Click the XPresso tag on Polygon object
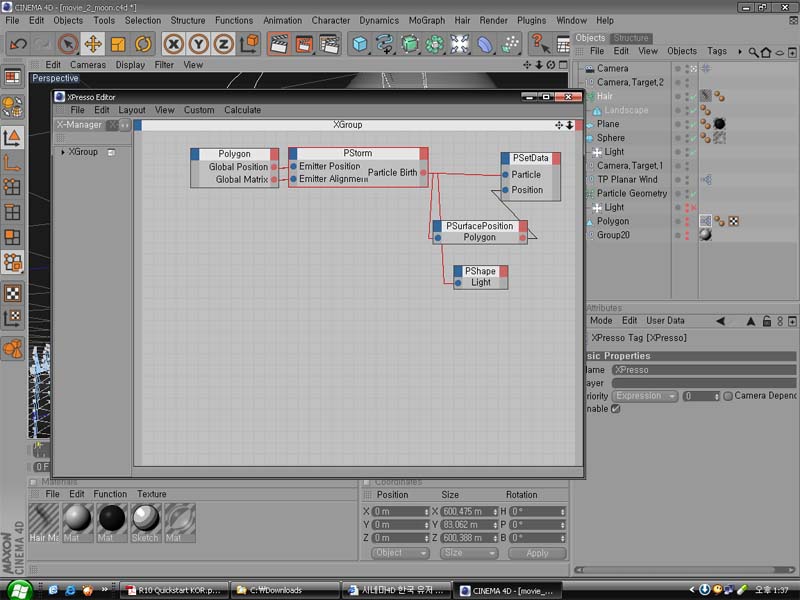Screen dimensions: 800x600 705,221
